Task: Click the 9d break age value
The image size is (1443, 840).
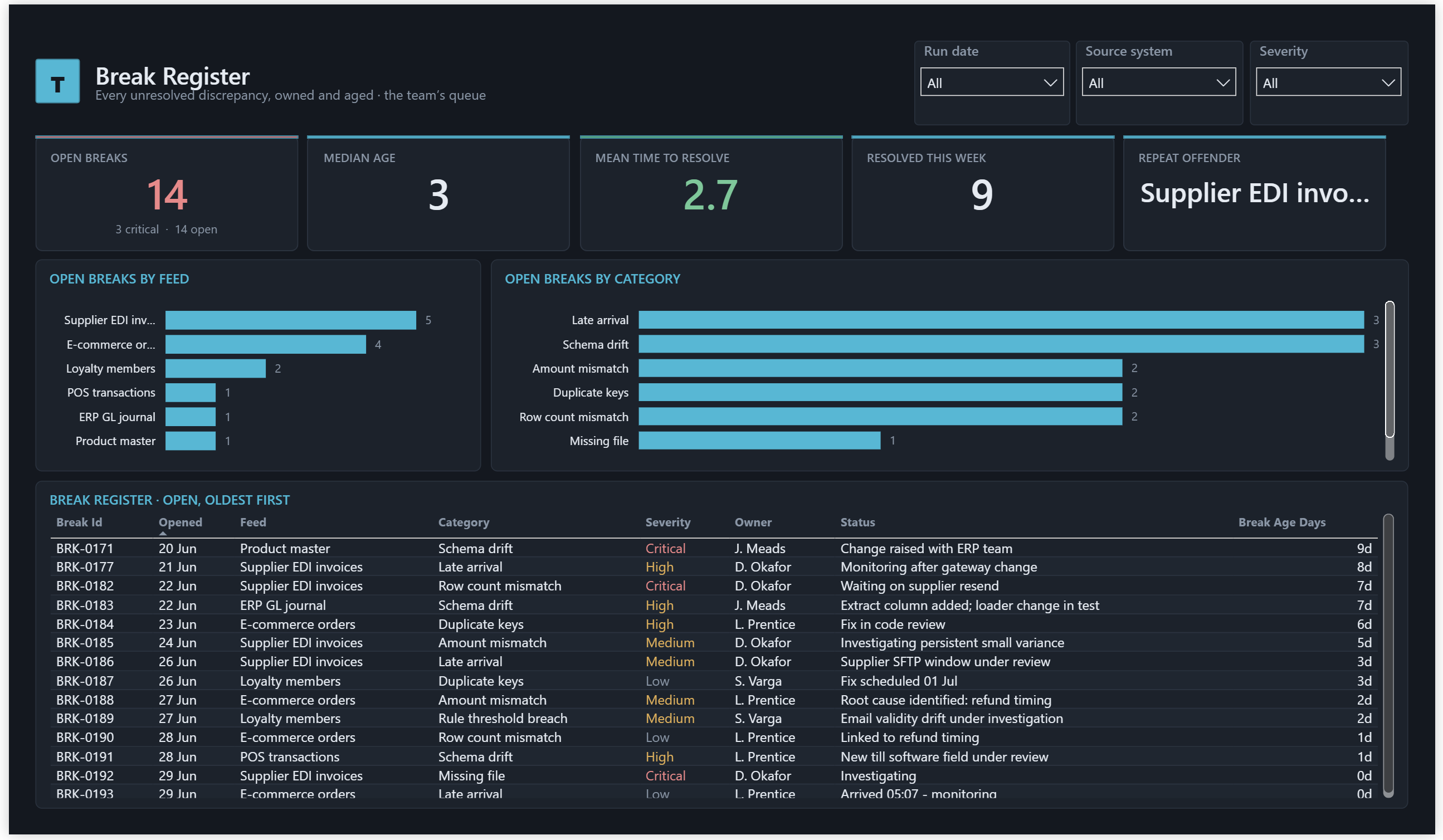Action: (1363, 549)
